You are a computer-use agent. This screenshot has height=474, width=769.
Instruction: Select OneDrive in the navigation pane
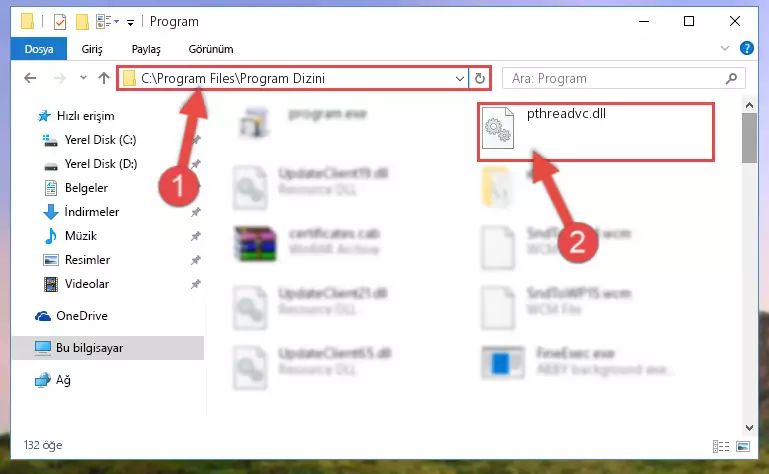tap(81, 316)
